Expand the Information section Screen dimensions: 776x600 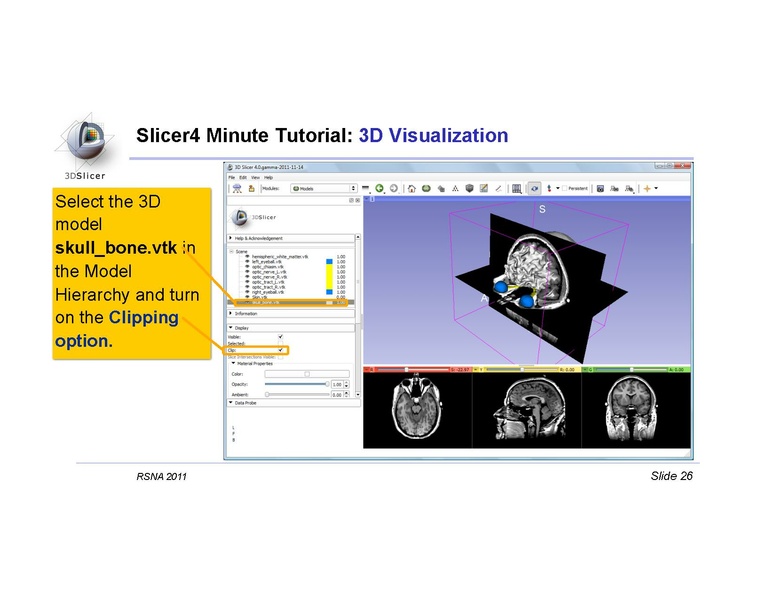291,314
